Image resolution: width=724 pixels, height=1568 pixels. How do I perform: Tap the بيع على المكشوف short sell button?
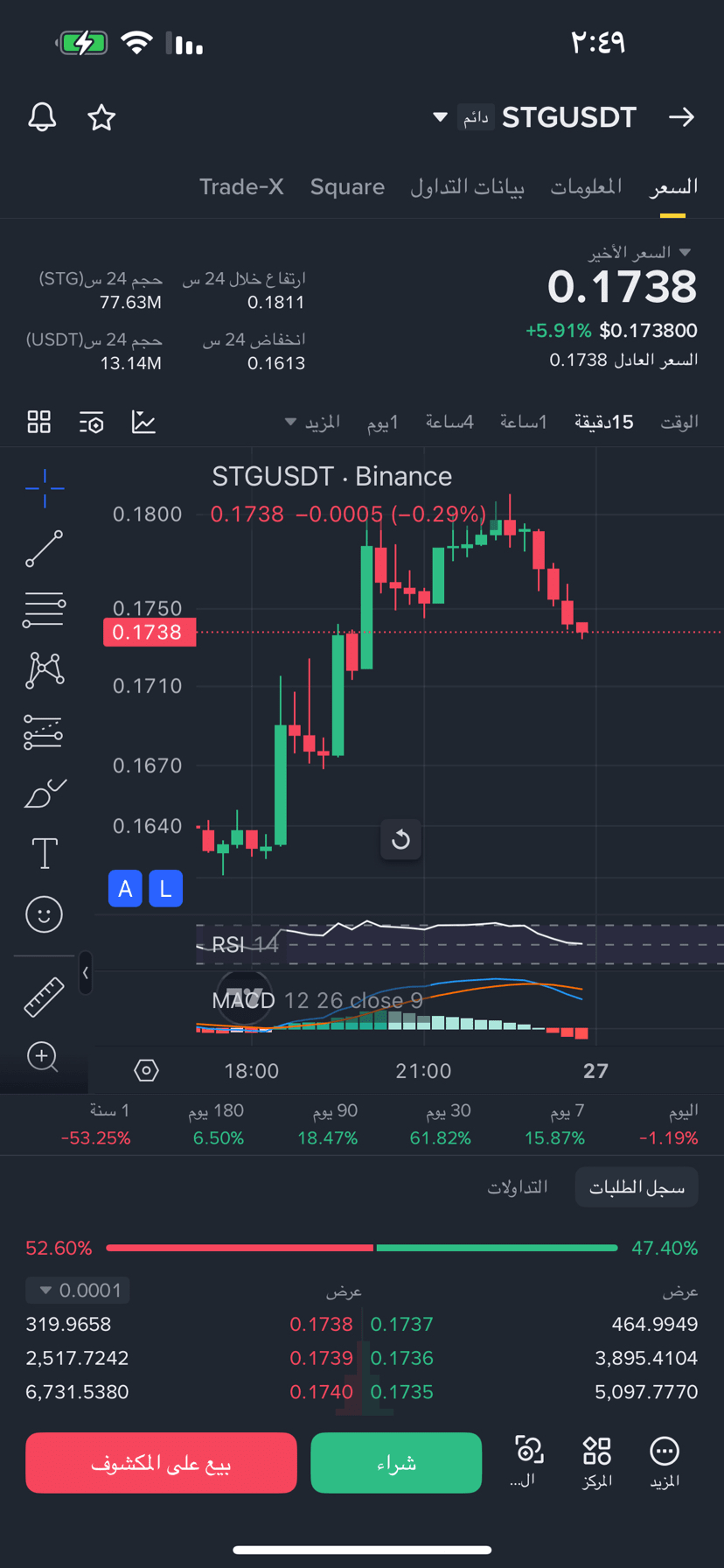pyautogui.click(x=161, y=1462)
